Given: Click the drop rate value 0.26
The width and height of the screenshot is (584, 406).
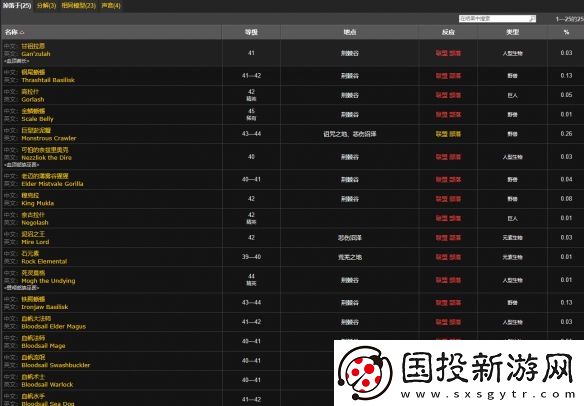Looking at the screenshot, I should [566, 134].
